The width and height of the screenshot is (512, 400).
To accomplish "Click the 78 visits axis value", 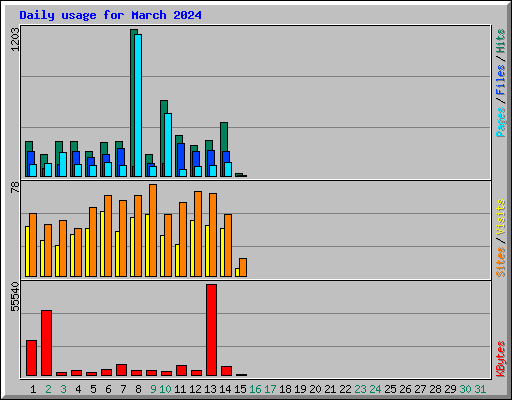I will pyautogui.click(x=15, y=187).
